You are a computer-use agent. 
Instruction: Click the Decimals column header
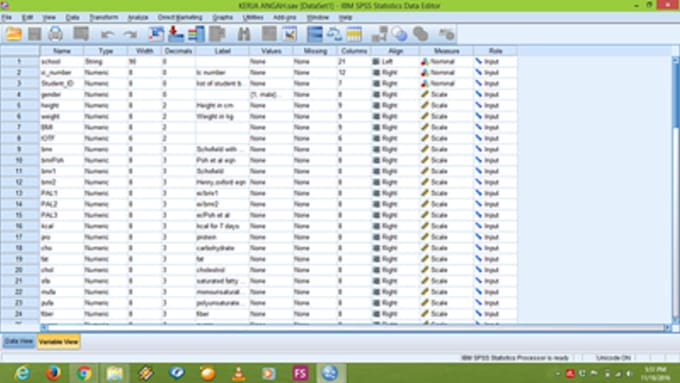tap(178, 51)
